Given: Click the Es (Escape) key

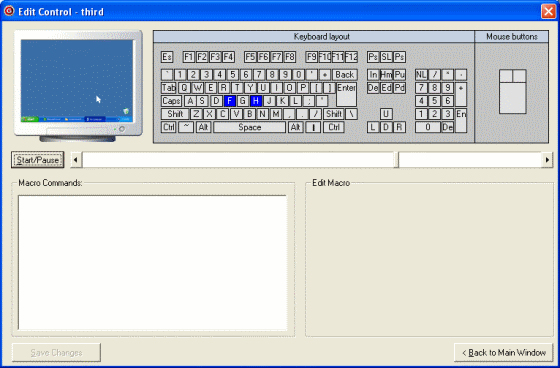Looking at the screenshot, I should (x=167, y=57).
